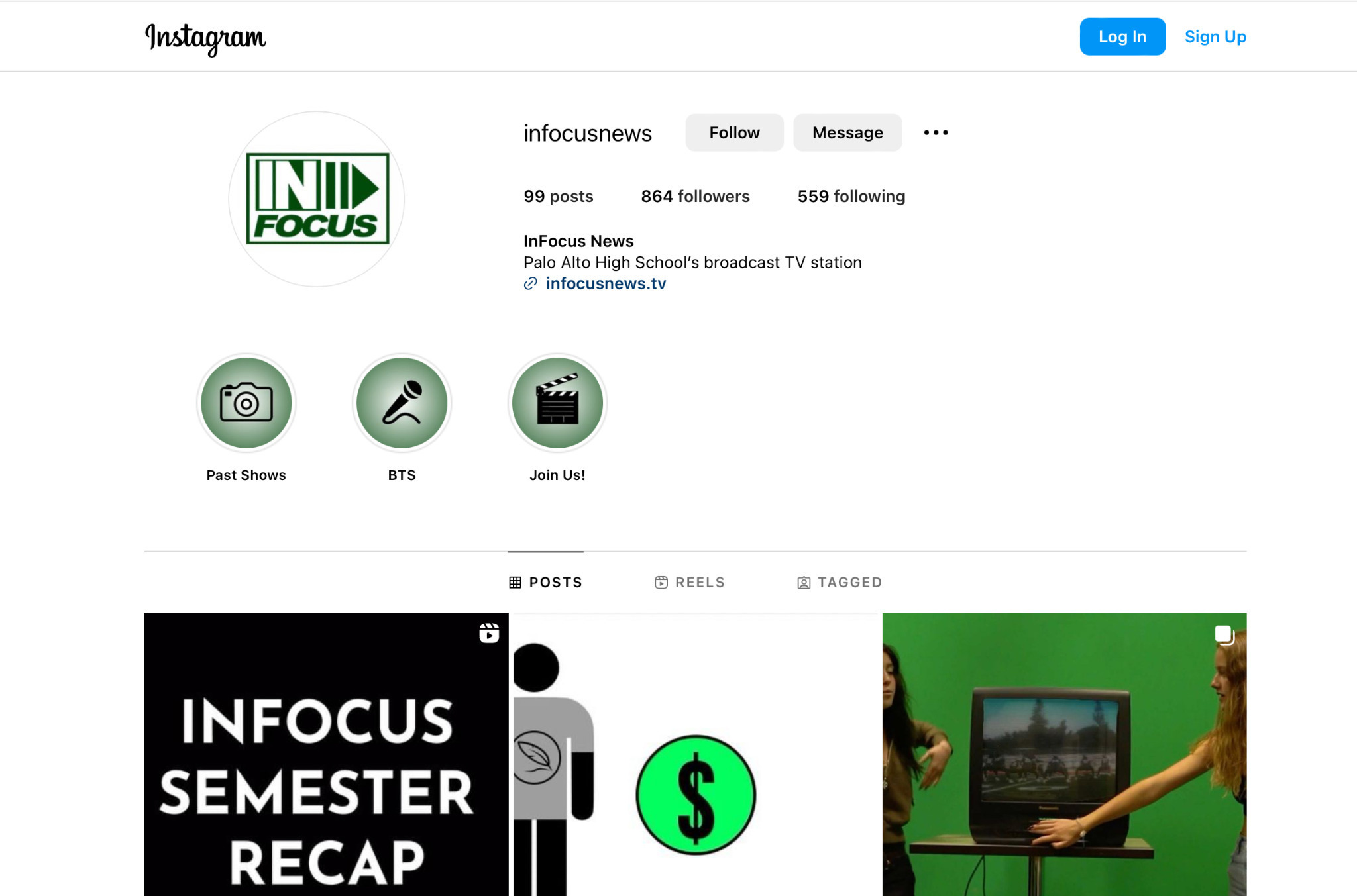Switch to the Reels tab
The width and height of the screenshot is (1357, 896).
690,582
